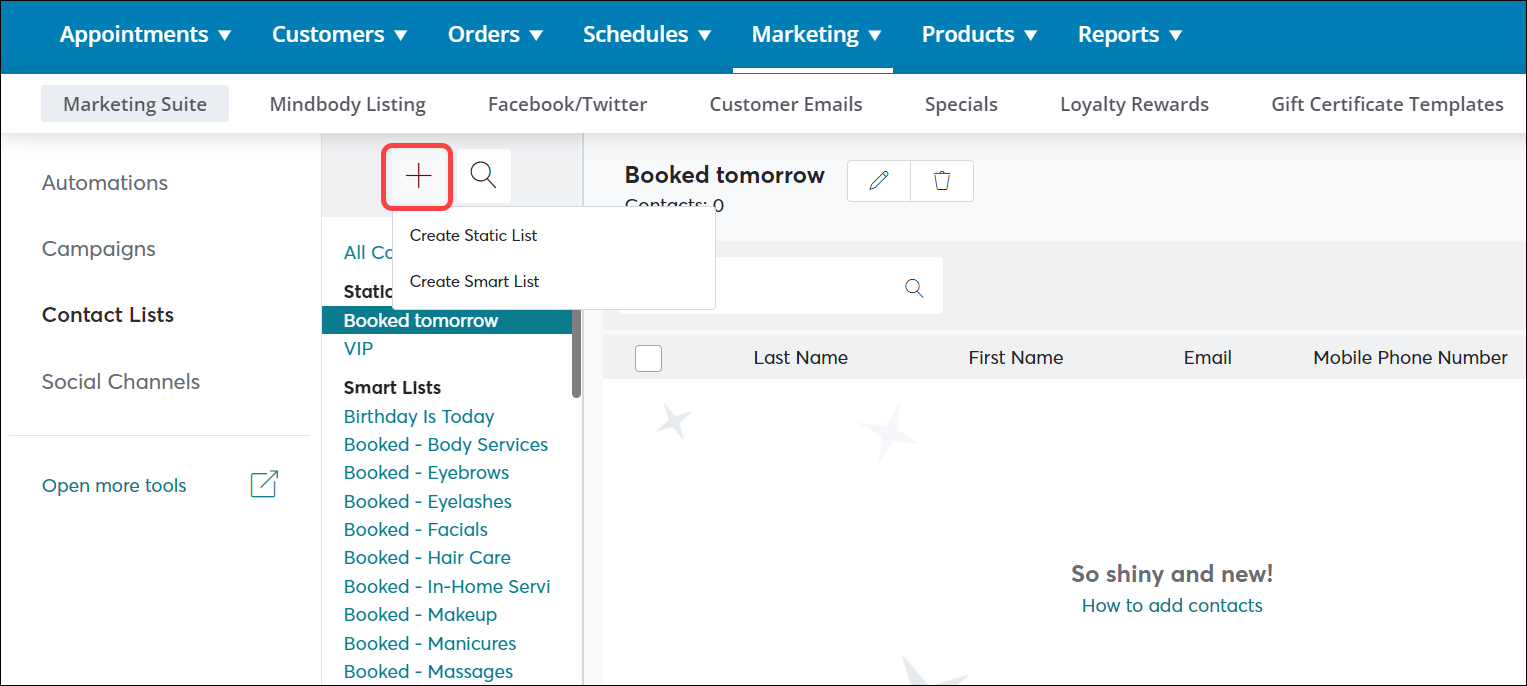Image resolution: width=1527 pixels, height=686 pixels.
Task: Click the Last Name column header
Action: 801,358
